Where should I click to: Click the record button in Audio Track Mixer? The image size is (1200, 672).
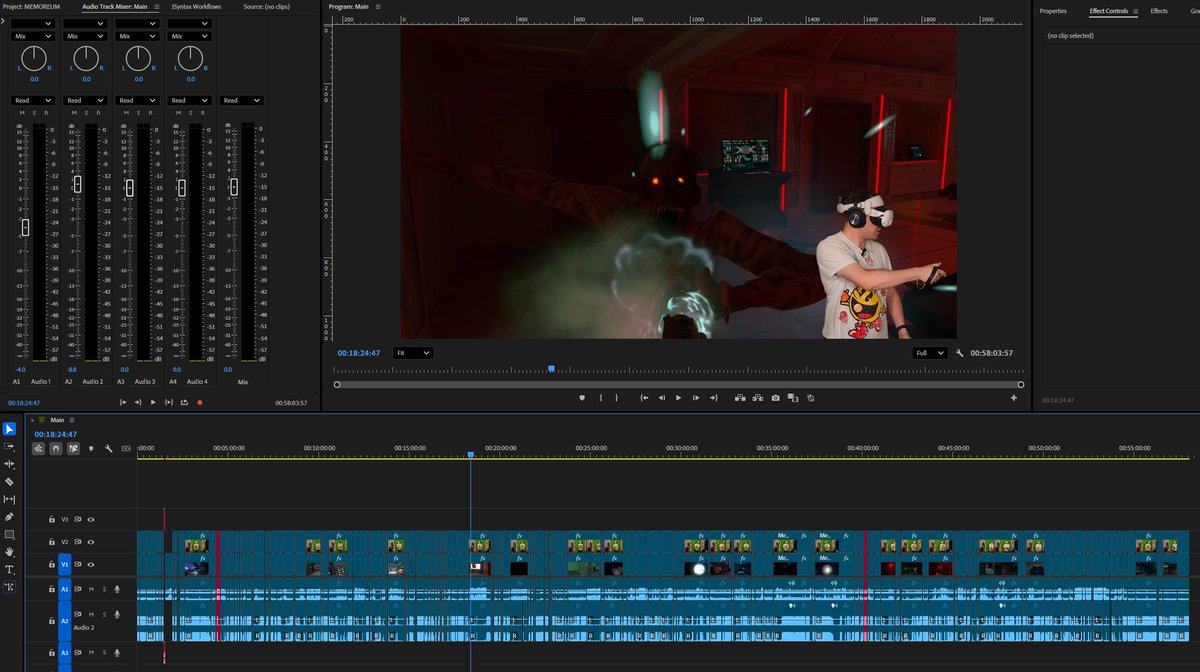point(200,403)
